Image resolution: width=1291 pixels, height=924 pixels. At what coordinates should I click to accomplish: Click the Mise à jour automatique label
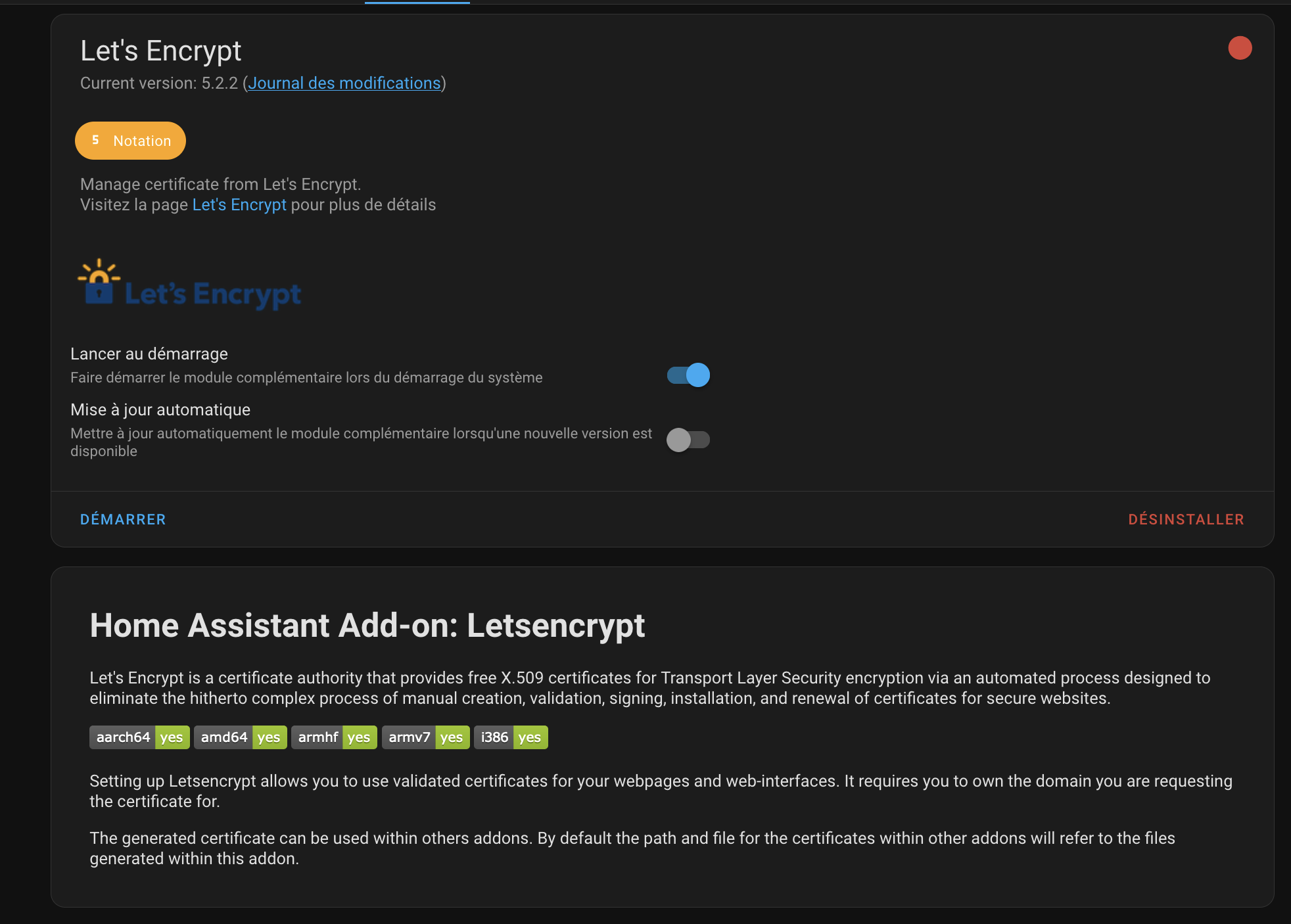160,409
